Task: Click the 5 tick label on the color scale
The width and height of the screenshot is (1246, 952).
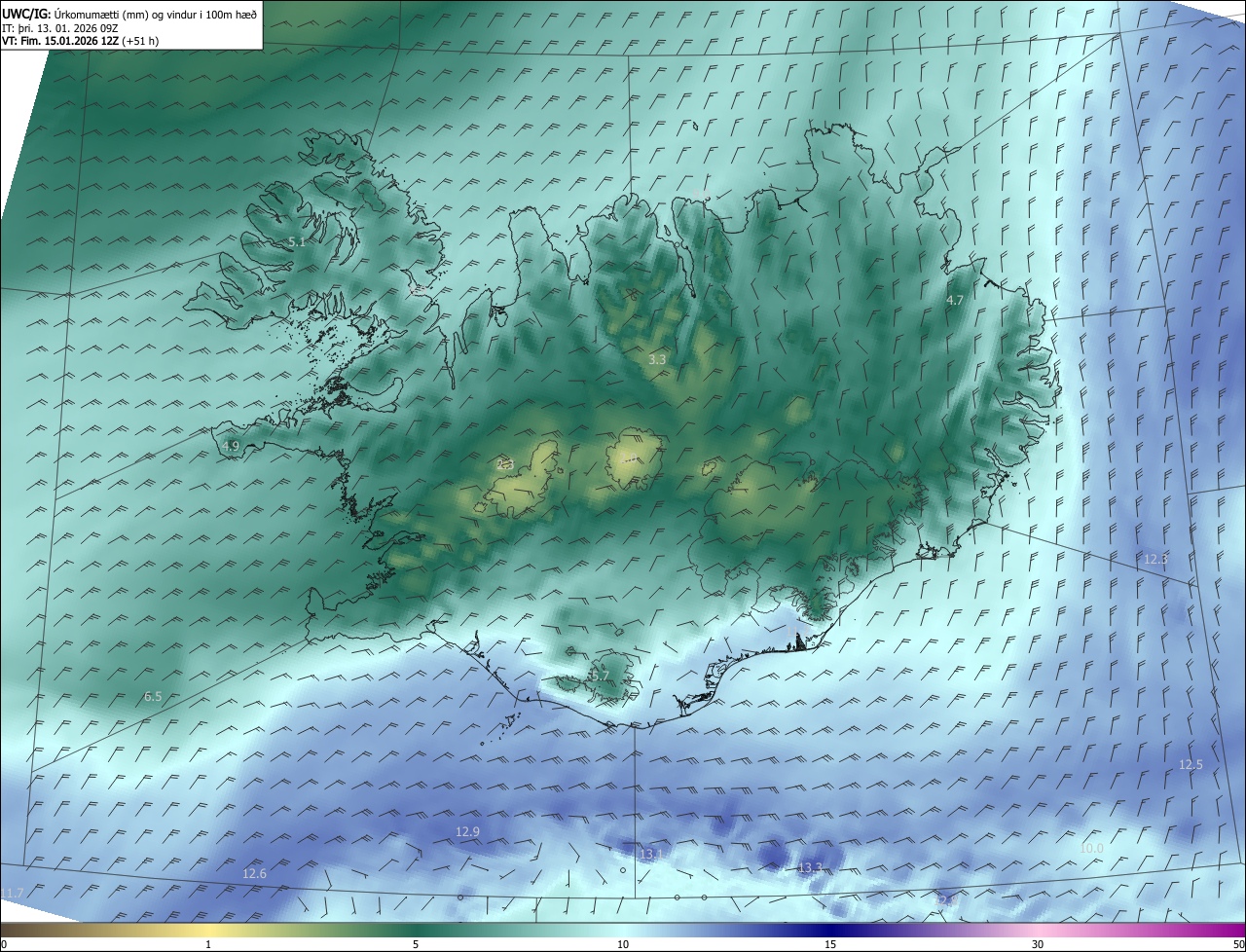Action: click(416, 944)
